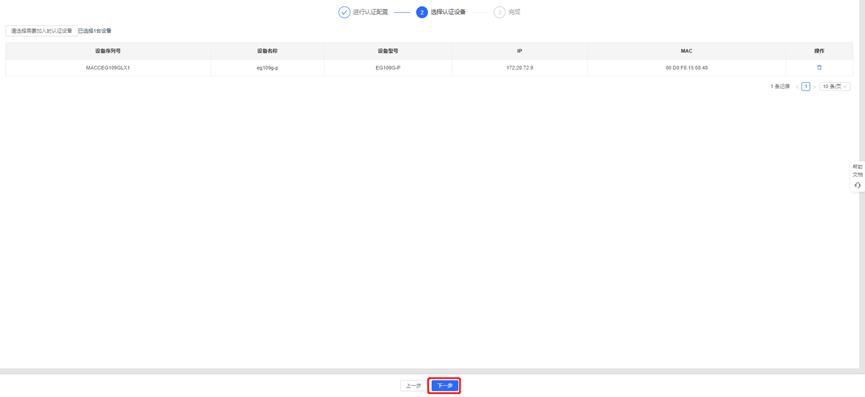This screenshot has width=865, height=397.
Task: Click the selected devices count text
Action: (94, 31)
